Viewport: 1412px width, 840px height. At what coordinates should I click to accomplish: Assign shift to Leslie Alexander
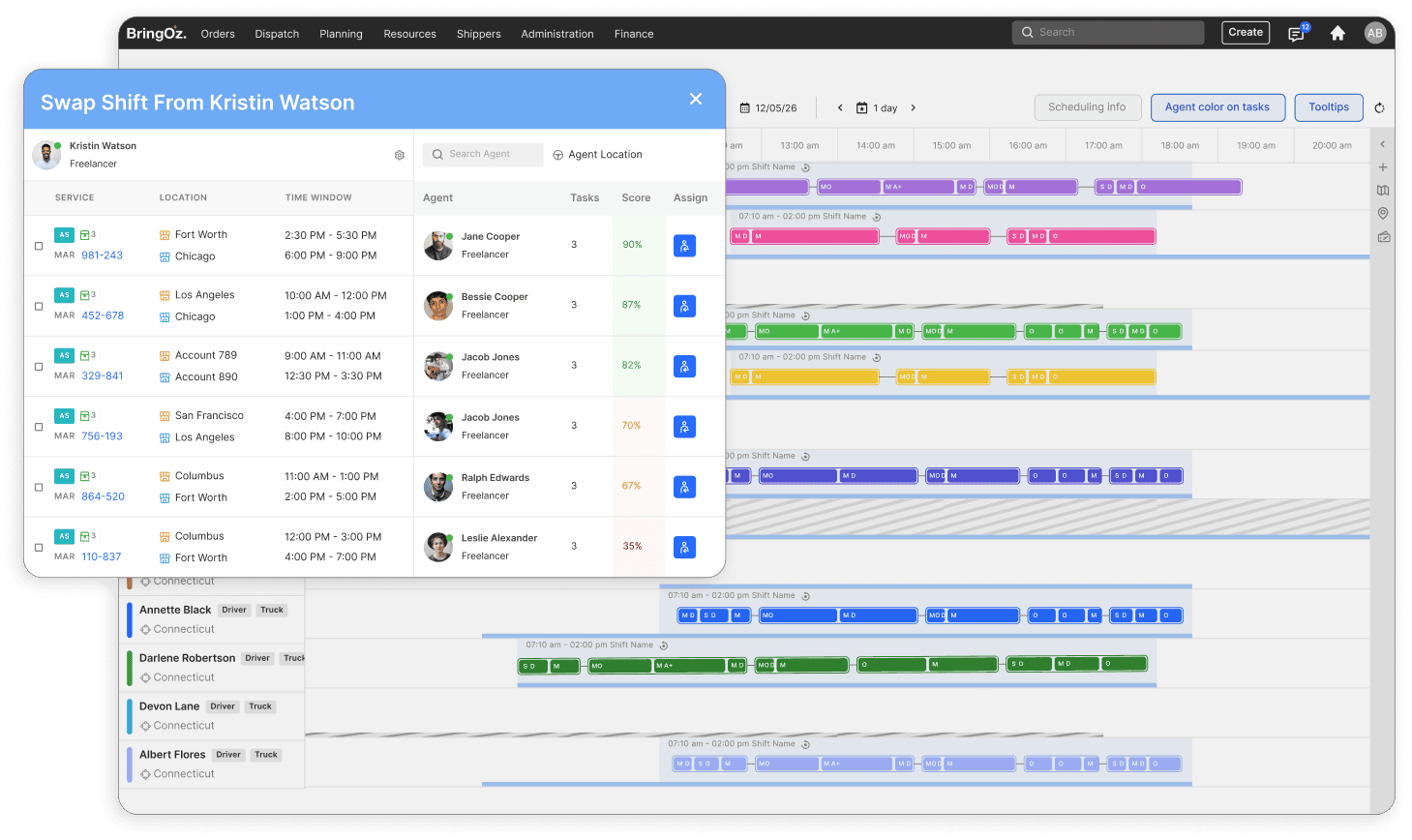tap(684, 548)
